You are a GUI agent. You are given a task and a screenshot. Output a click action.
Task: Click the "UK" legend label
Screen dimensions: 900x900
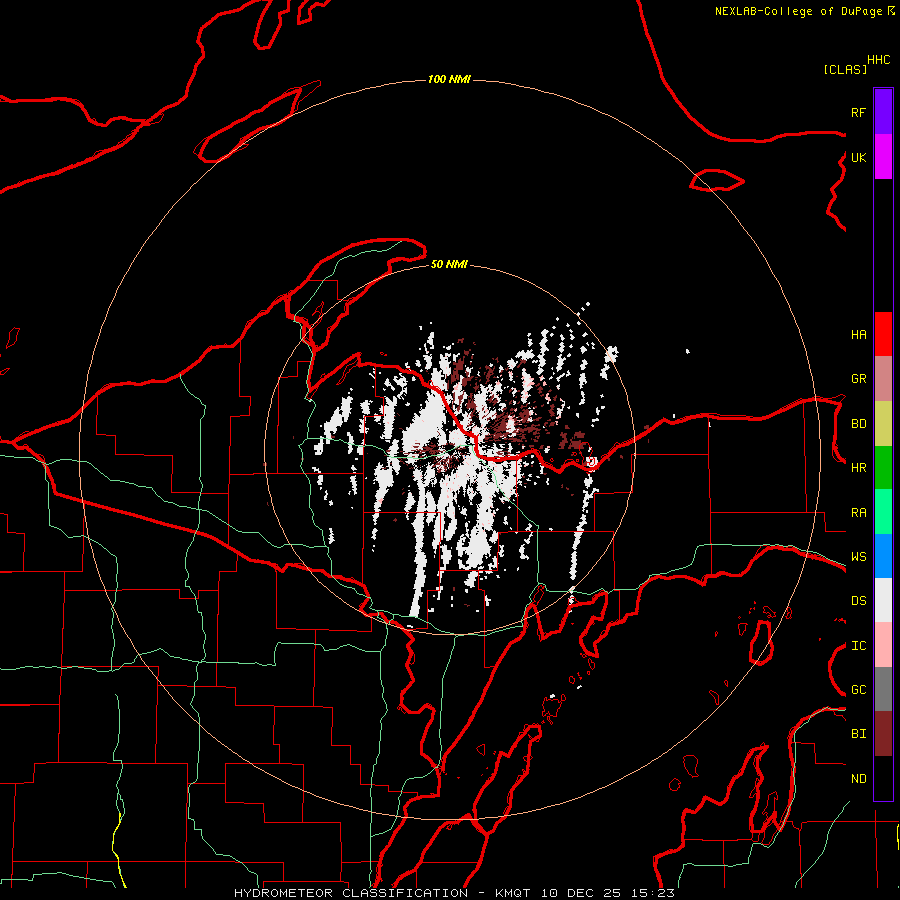859,157
